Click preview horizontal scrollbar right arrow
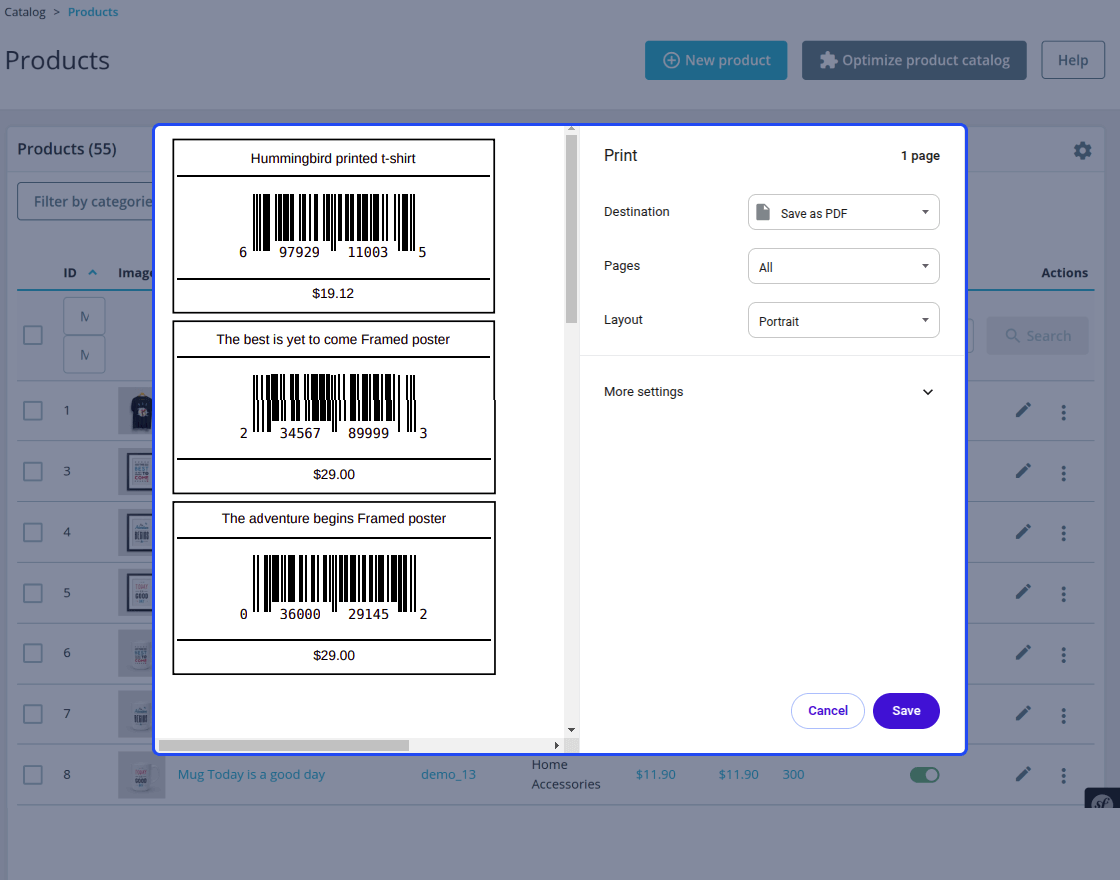Screen dimensions: 1120x880 [556, 745]
